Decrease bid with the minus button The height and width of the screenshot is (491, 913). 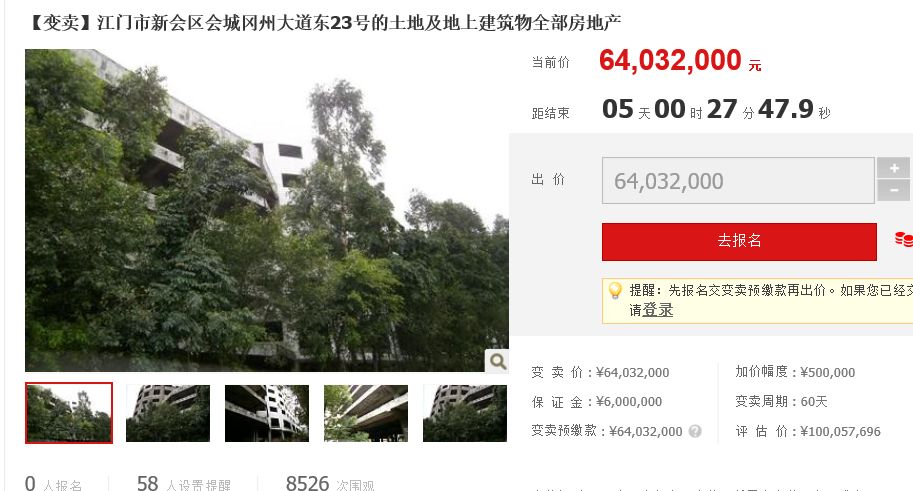coord(894,190)
